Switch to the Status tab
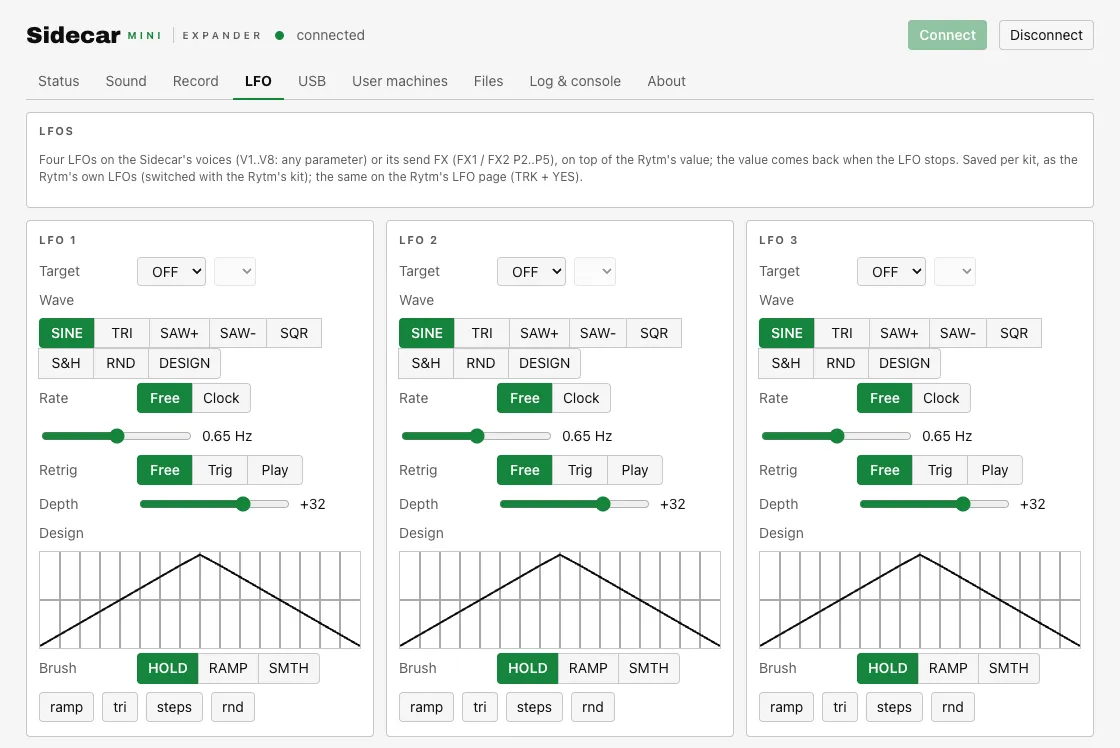The image size is (1120, 748). click(x=59, y=81)
